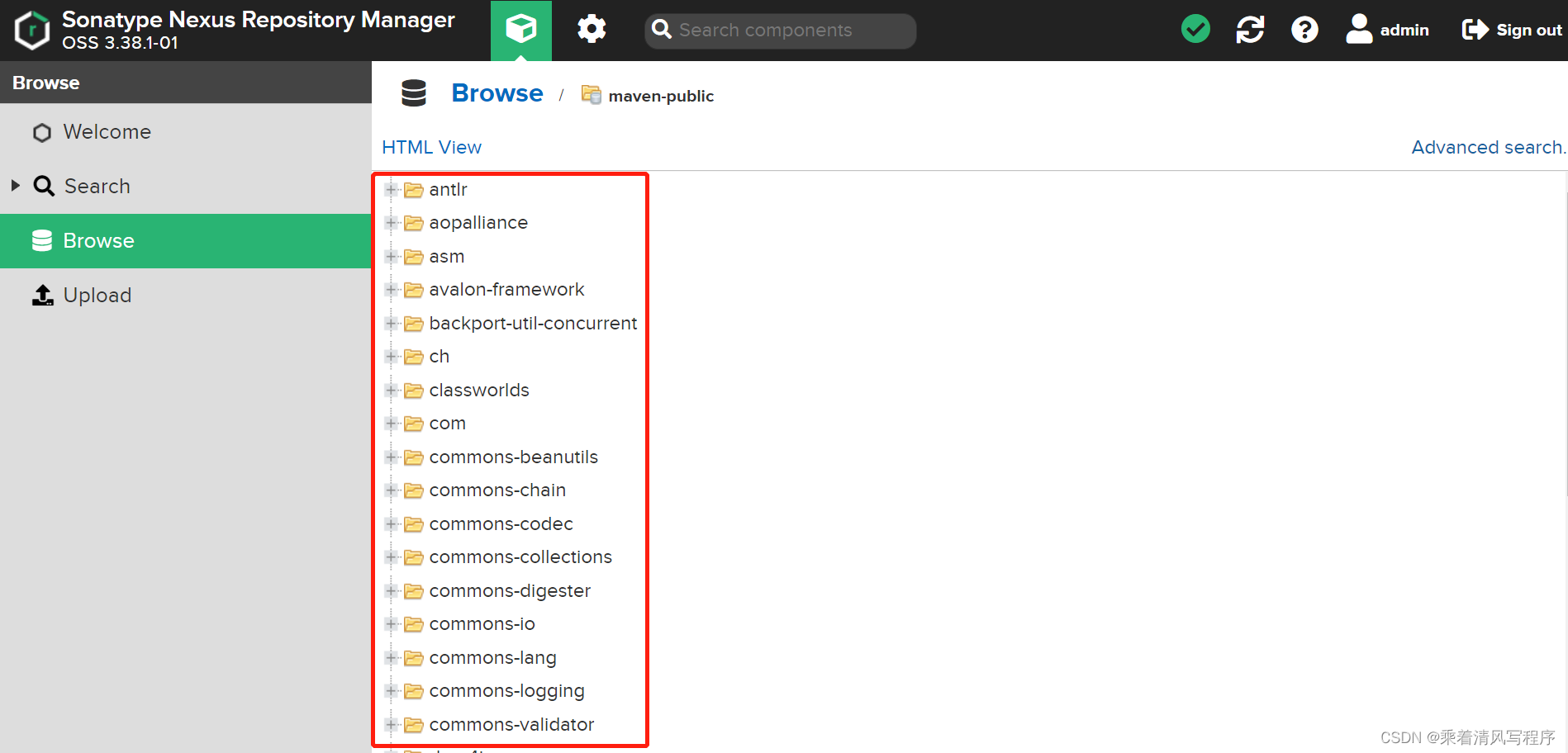Screen dimensions: 1568x753
Task: Click the refresh icon in header
Action: (1250, 30)
